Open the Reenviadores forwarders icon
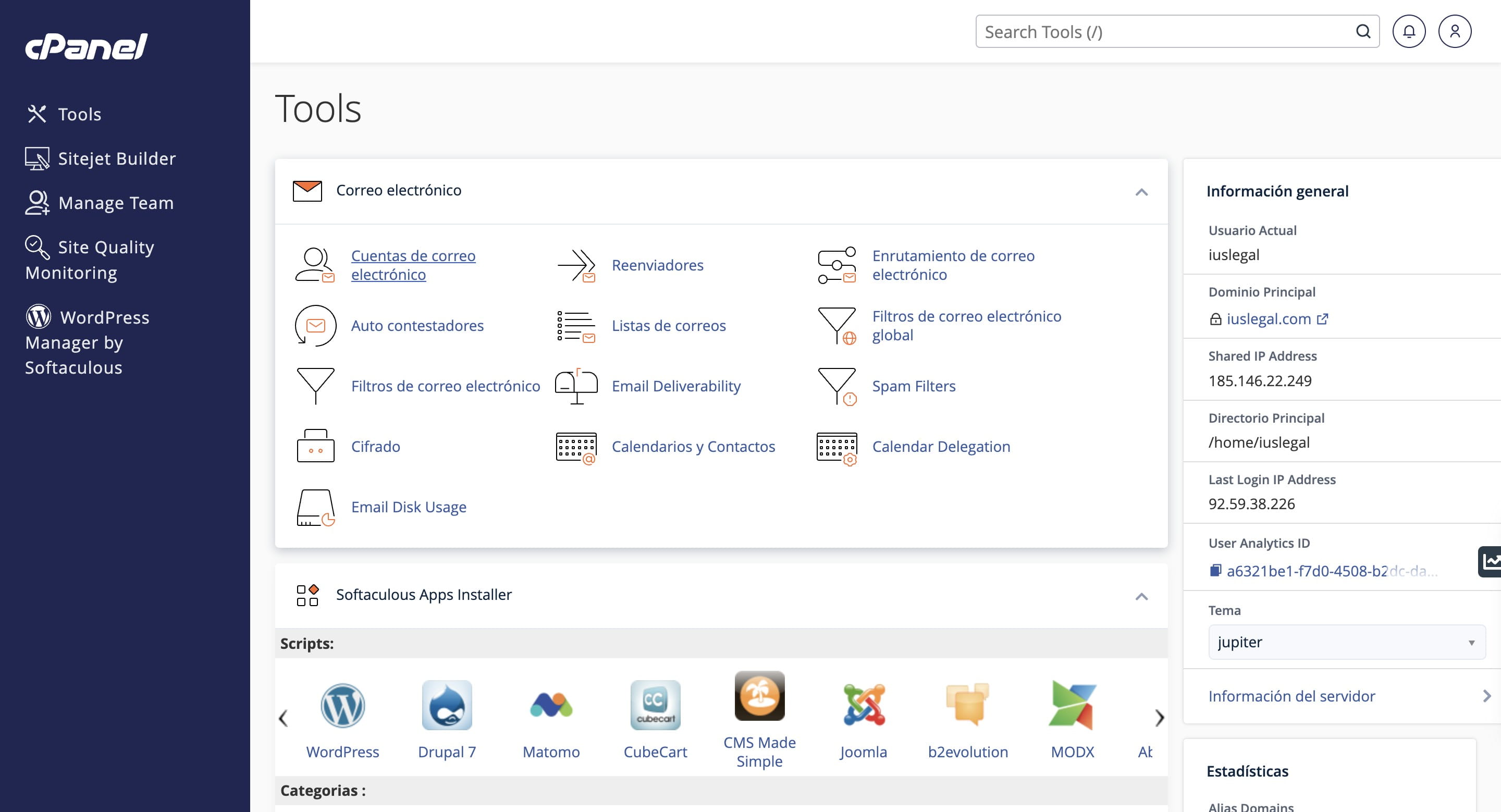This screenshot has width=1501, height=812. tap(576, 266)
